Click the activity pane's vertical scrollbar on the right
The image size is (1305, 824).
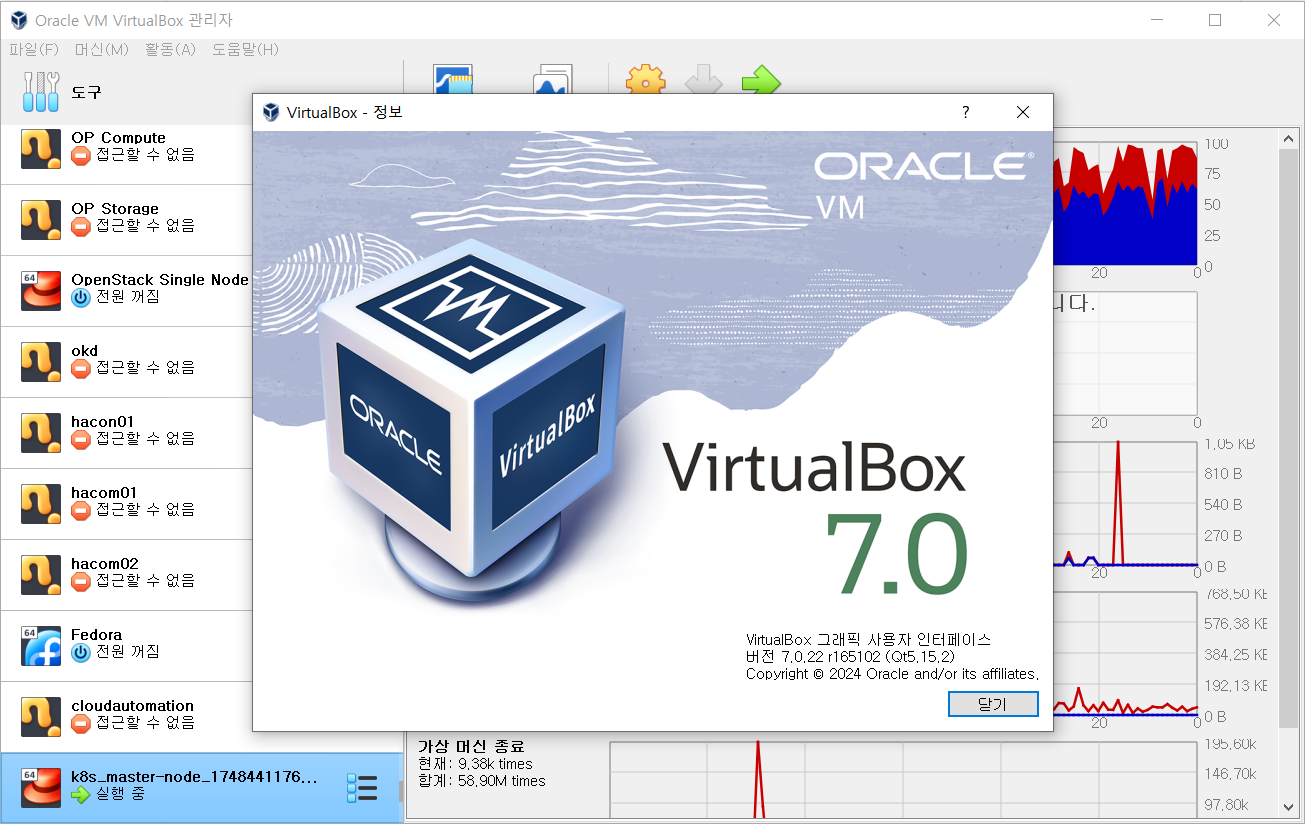pos(1288,440)
